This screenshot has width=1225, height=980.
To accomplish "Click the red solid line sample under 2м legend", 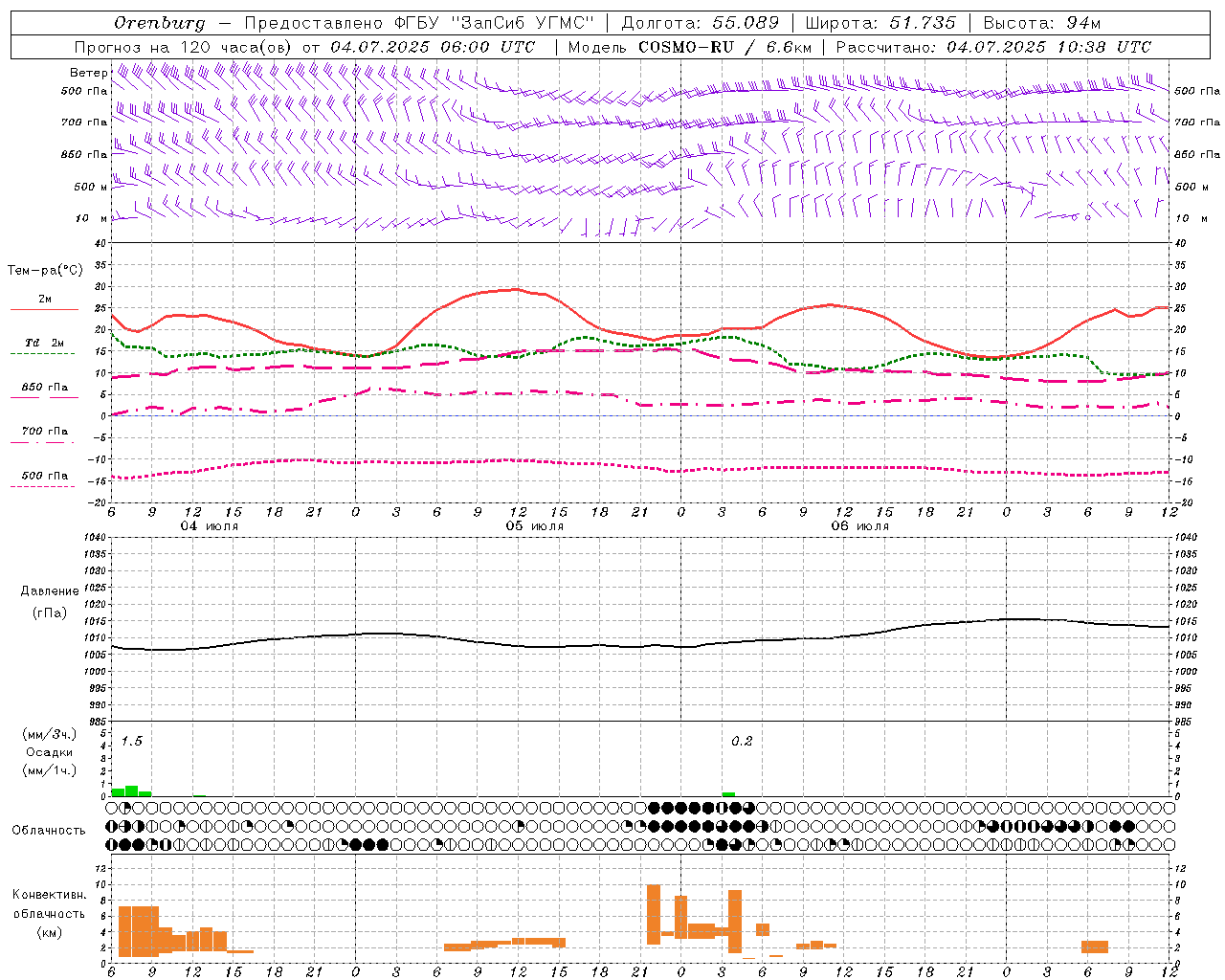I will (44, 309).
